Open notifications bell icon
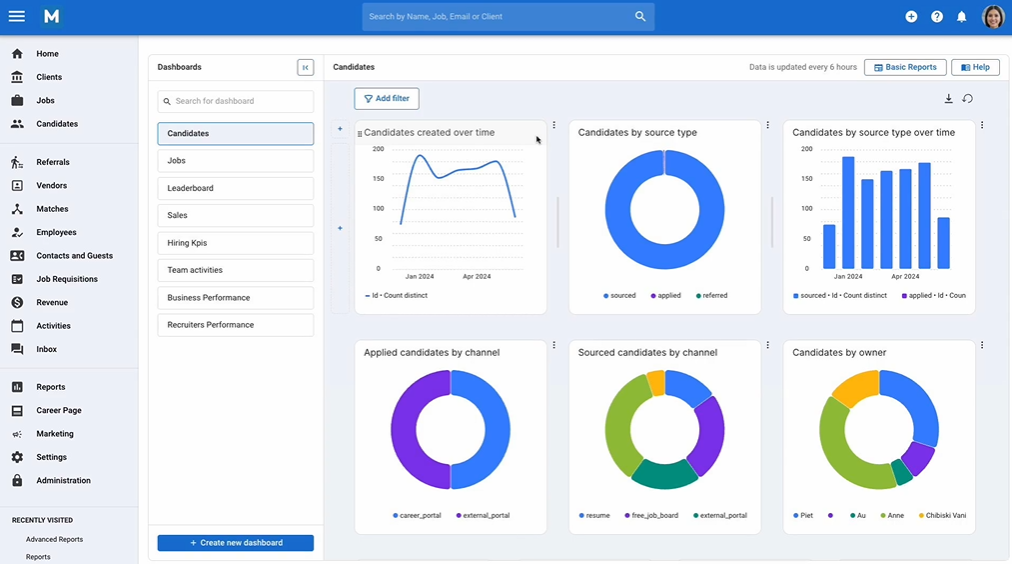Image resolution: width=1012 pixels, height=564 pixels. coord(961,17)
